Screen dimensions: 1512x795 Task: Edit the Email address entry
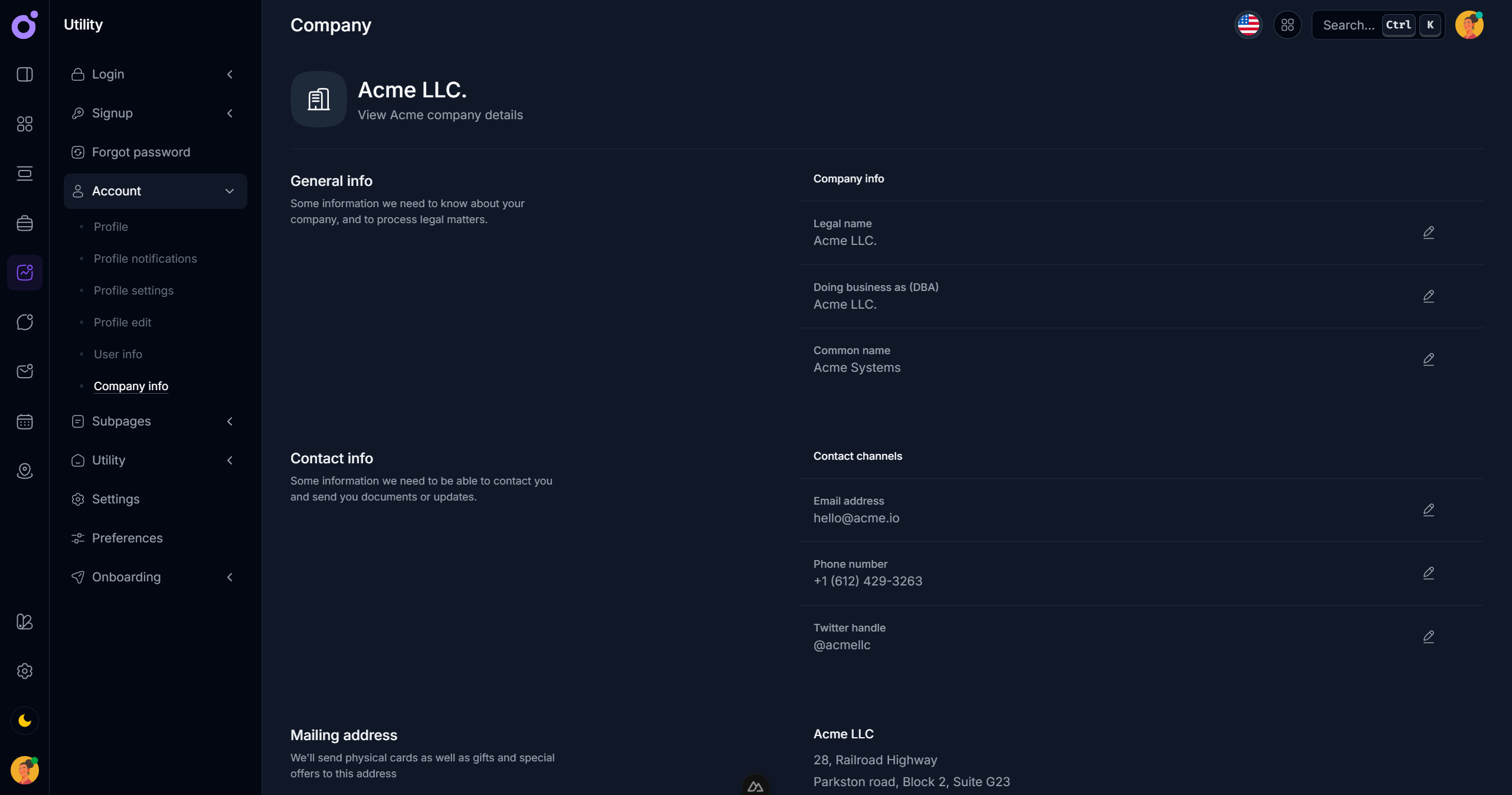coord(1428,510)
